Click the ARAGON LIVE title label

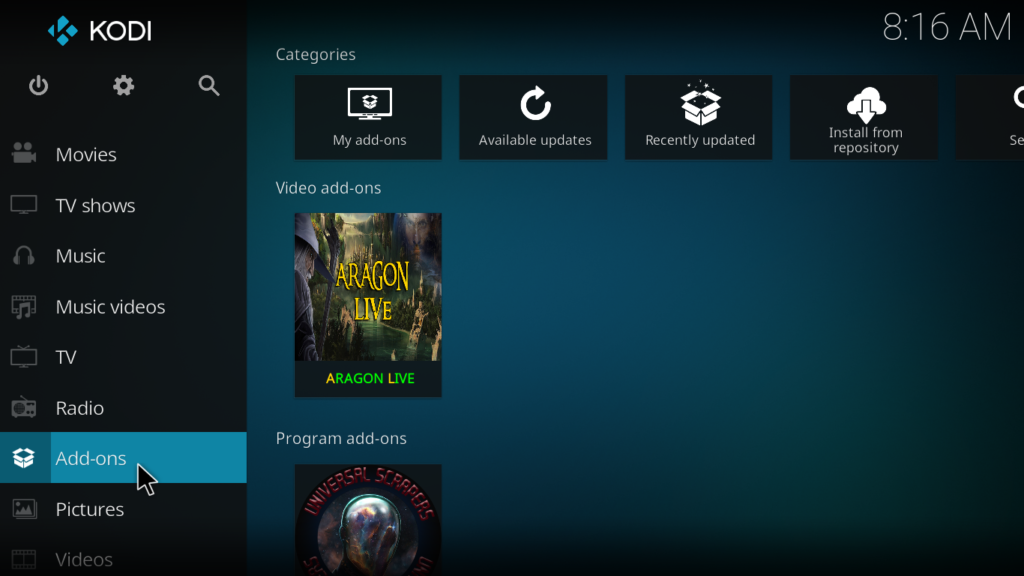(370, 378)
